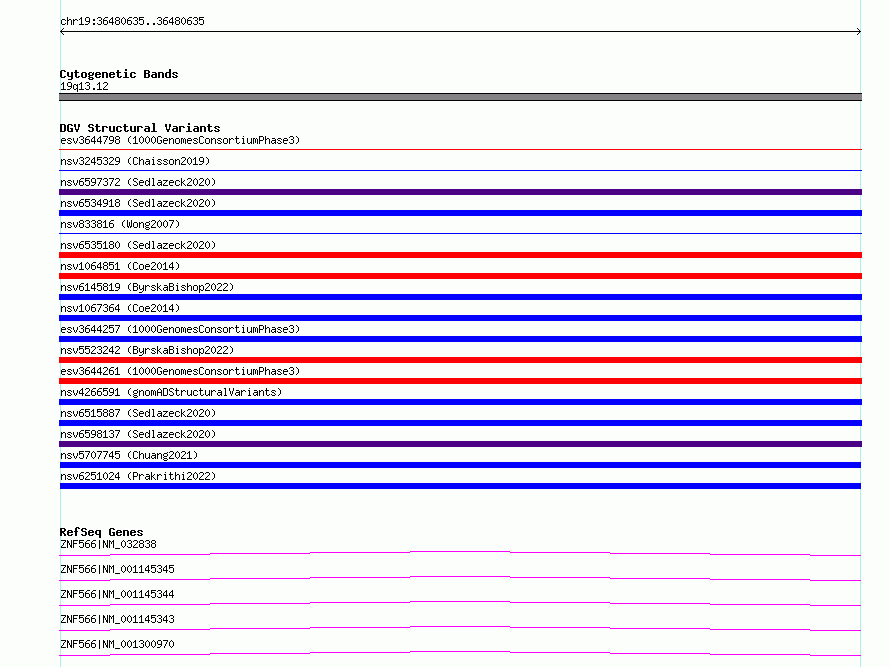Open variant nsv6535180 (Sedlazeck2020)
890x667 pixels.
138,245
